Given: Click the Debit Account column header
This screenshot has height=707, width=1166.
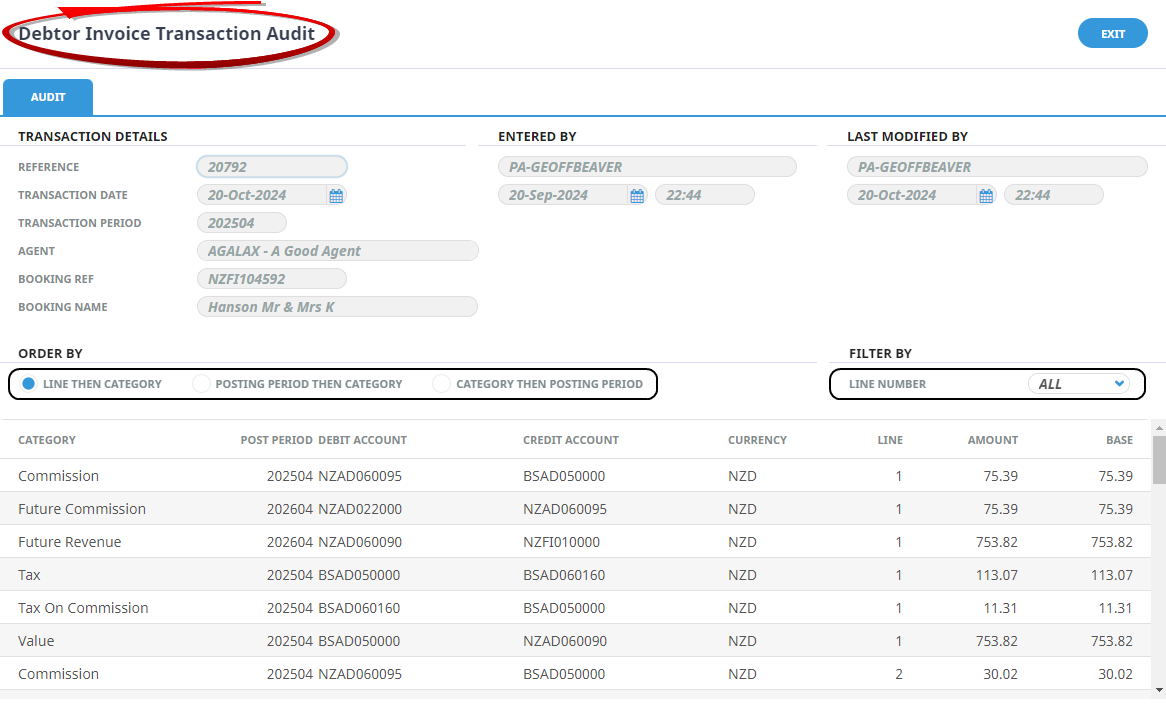Looking at the screenshot, I should [362, 440].
